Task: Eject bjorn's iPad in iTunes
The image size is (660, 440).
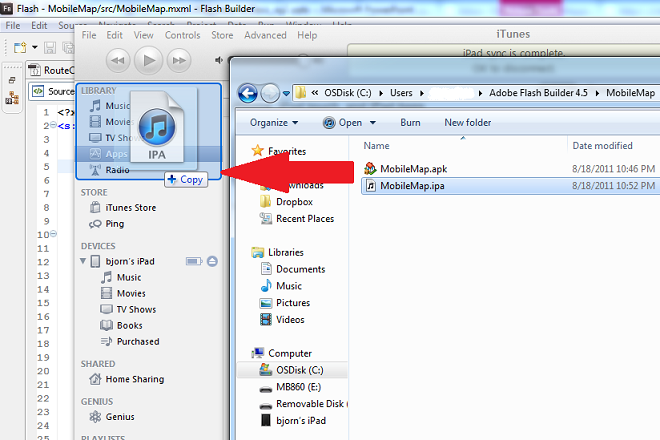Action: tap(212, 261)
